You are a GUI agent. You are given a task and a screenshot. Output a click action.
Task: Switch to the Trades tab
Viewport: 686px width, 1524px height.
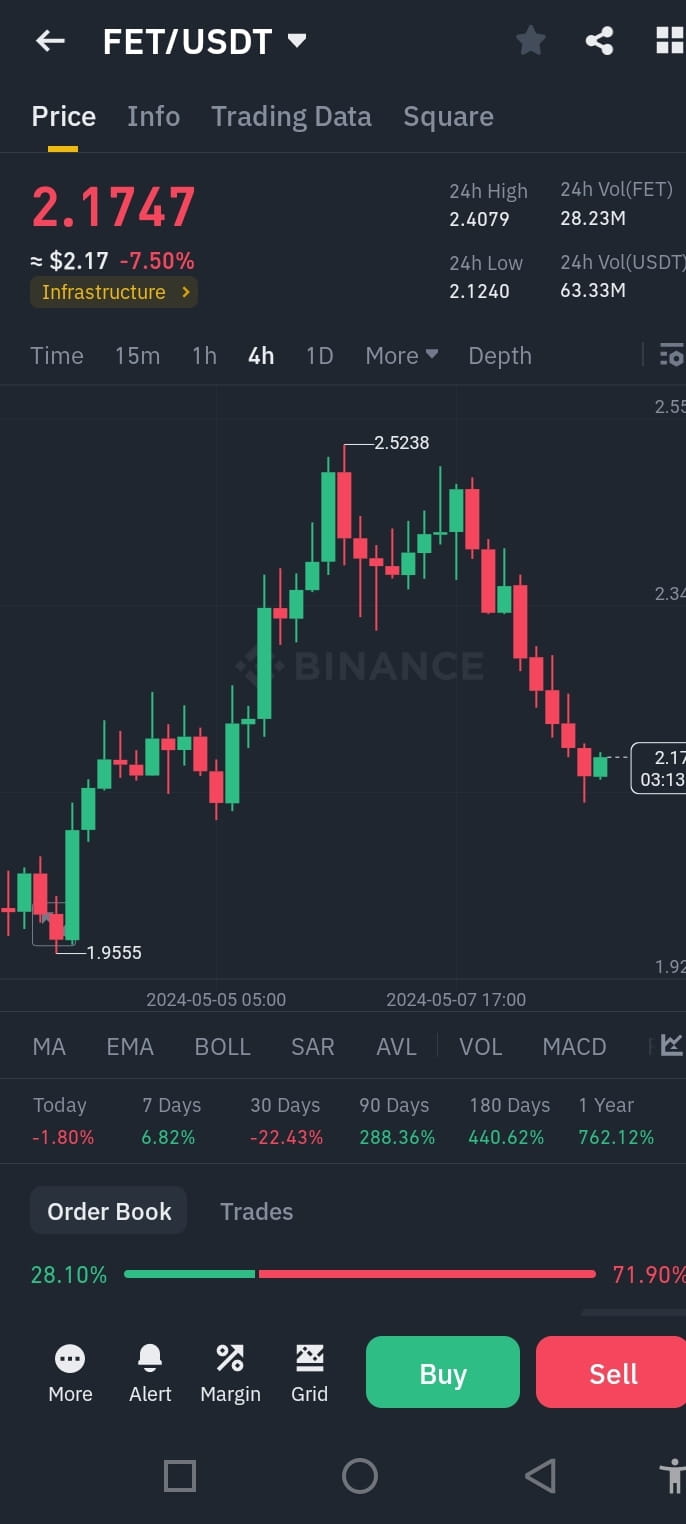[x=256, y=1211]
